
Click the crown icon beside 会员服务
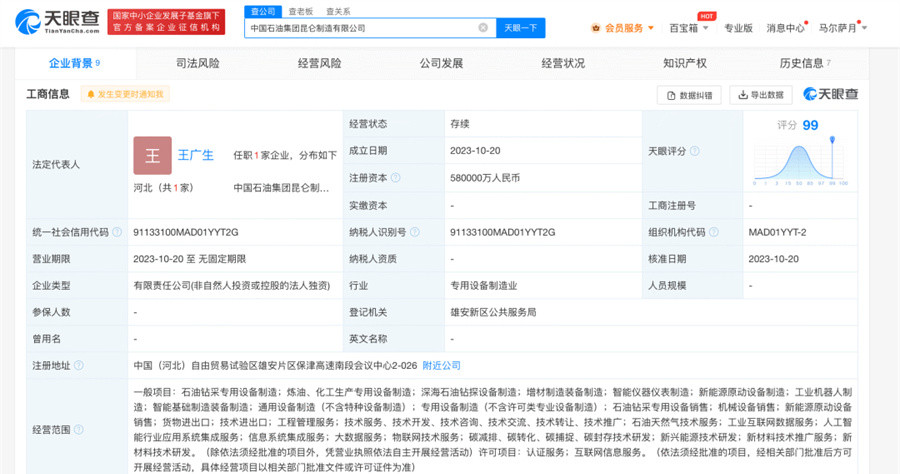pos(596,28)
